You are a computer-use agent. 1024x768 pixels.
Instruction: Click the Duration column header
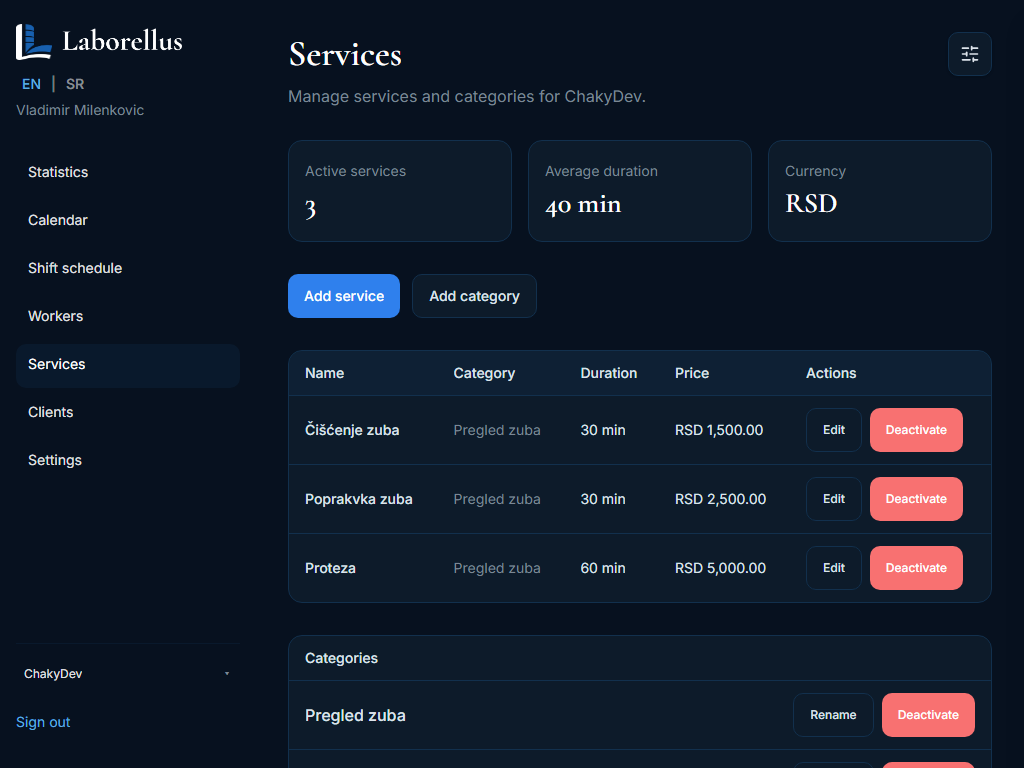(x=609, y=374)
